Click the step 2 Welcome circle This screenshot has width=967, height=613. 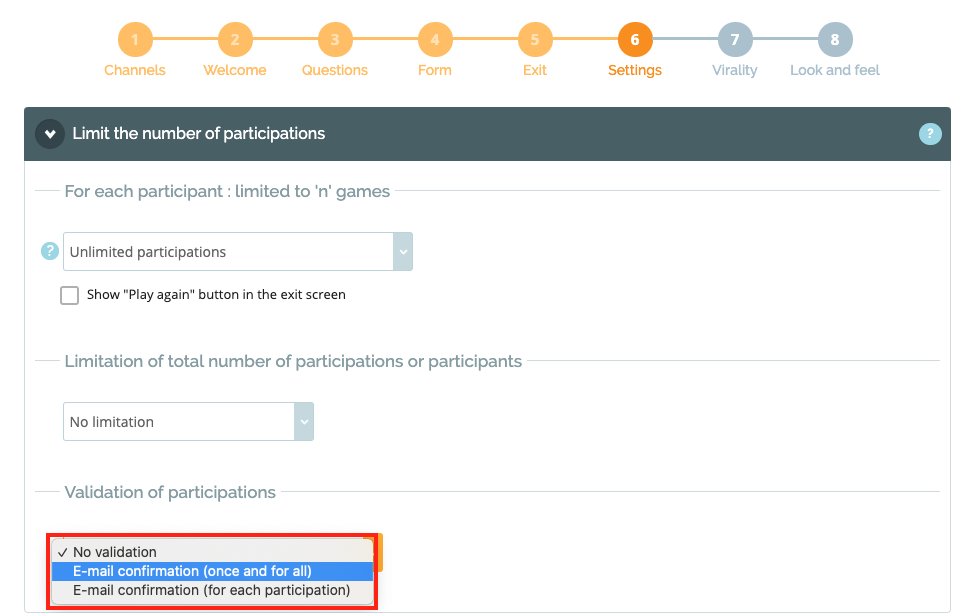235,41
